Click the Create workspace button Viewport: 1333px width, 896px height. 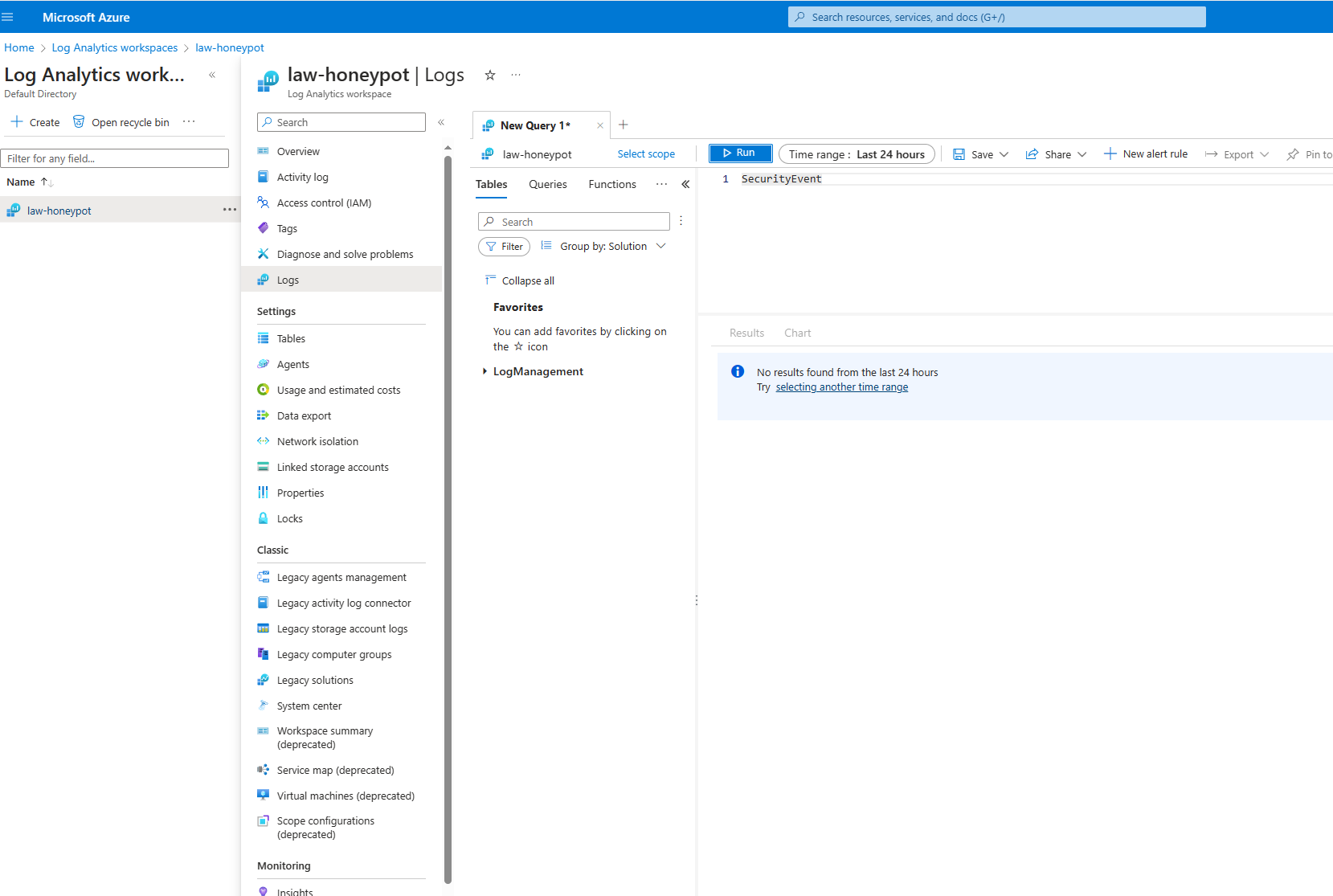coord(35,122)
